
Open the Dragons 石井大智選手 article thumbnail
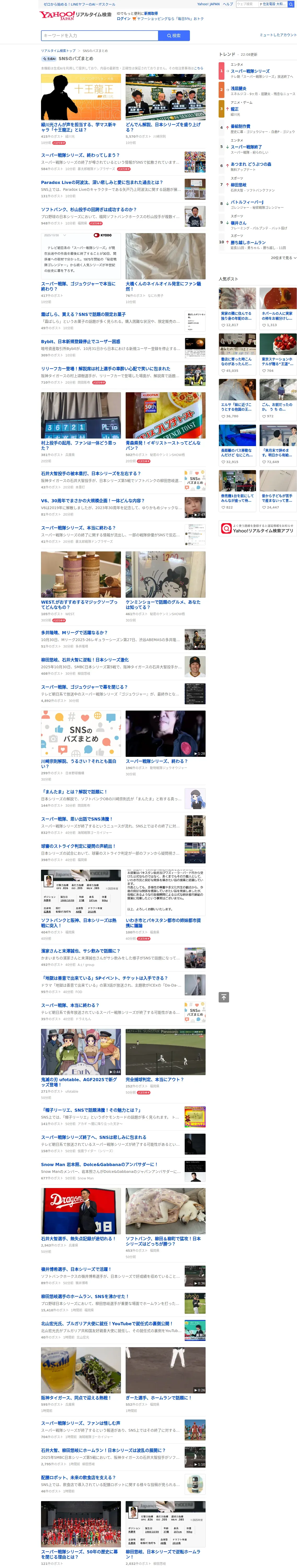pyautogui.click(x=81, y=1211)
